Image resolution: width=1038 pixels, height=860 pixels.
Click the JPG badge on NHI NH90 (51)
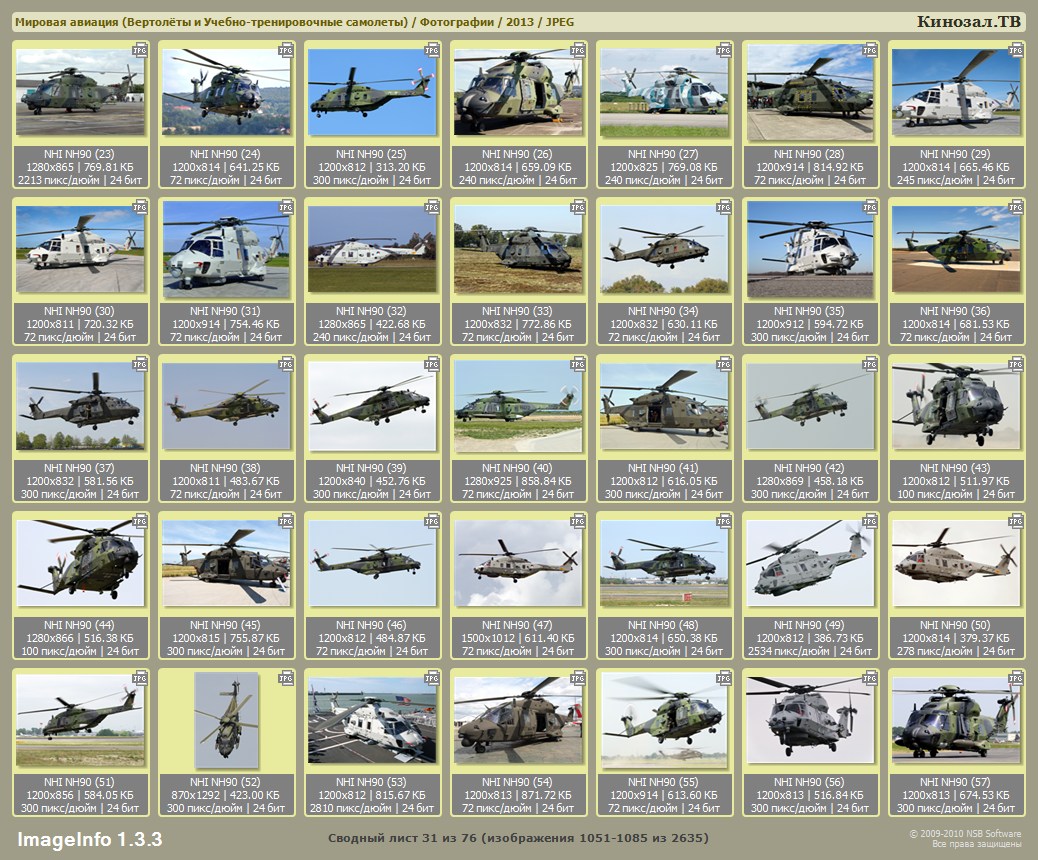140,678
